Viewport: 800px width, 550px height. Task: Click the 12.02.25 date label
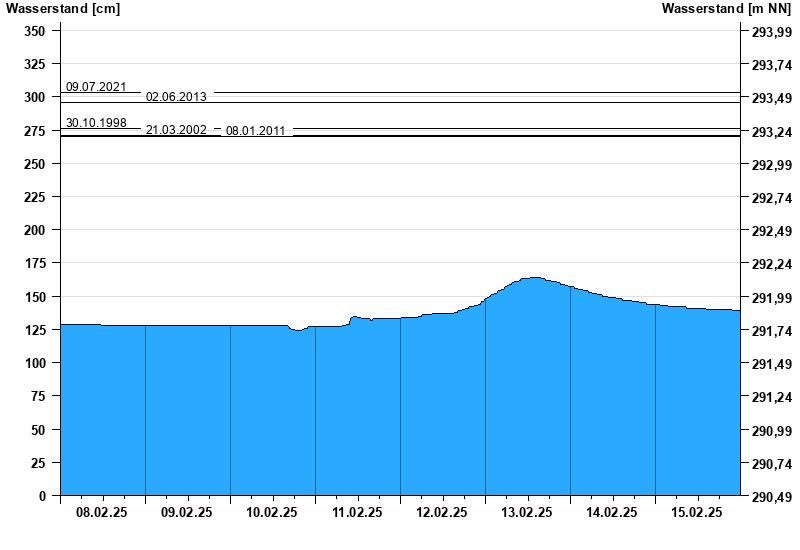point(442,512)
